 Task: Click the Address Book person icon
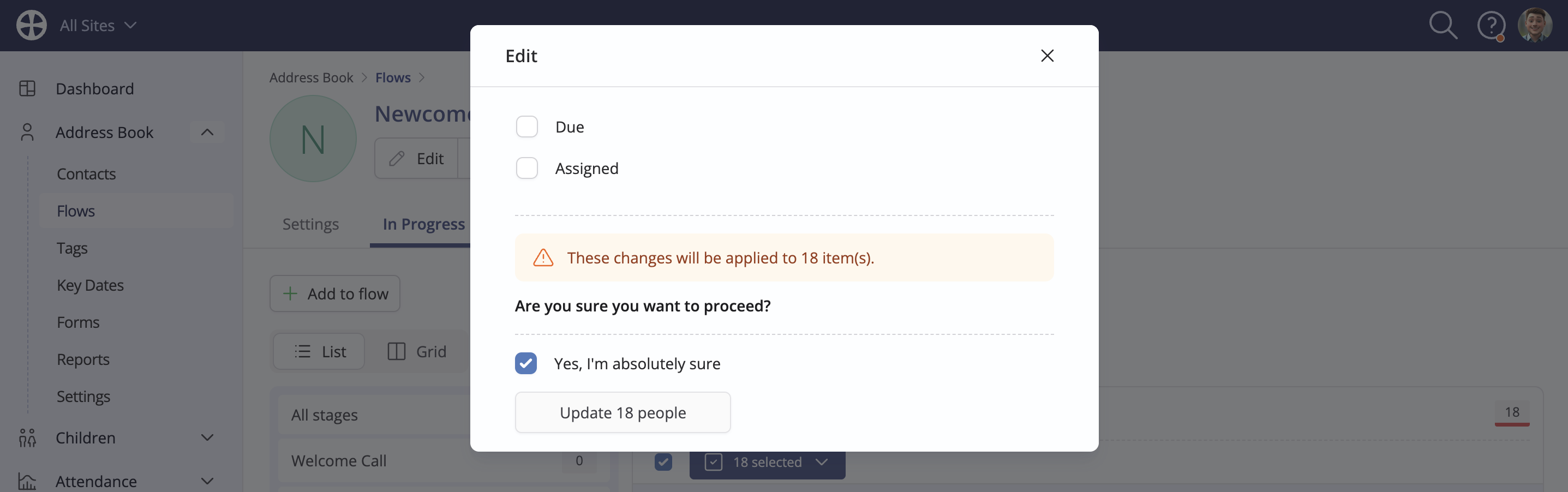tap(27, 132)
